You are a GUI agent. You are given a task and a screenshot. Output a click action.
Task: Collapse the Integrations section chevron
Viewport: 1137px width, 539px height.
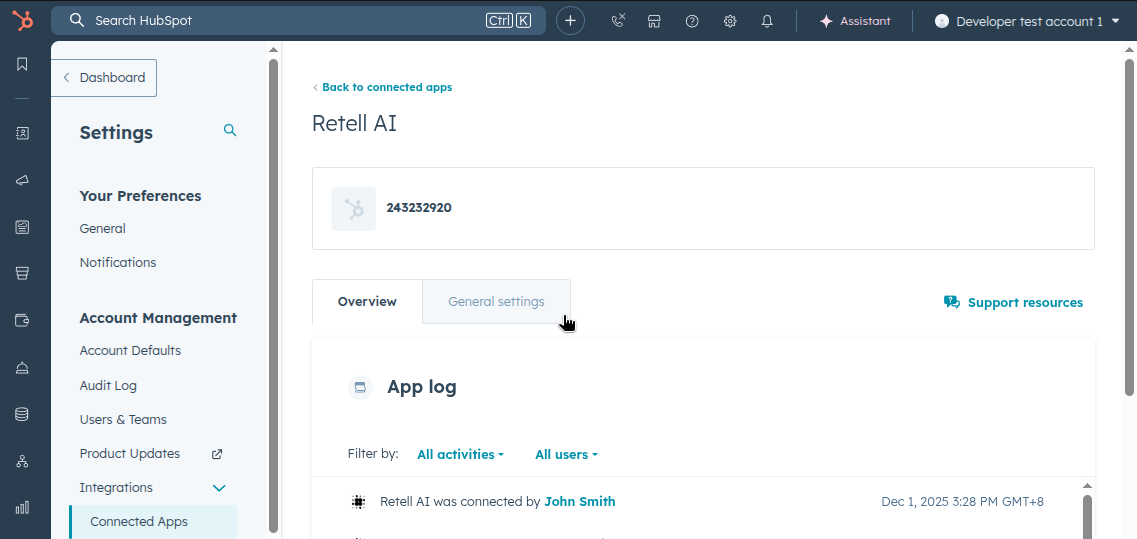219,488
